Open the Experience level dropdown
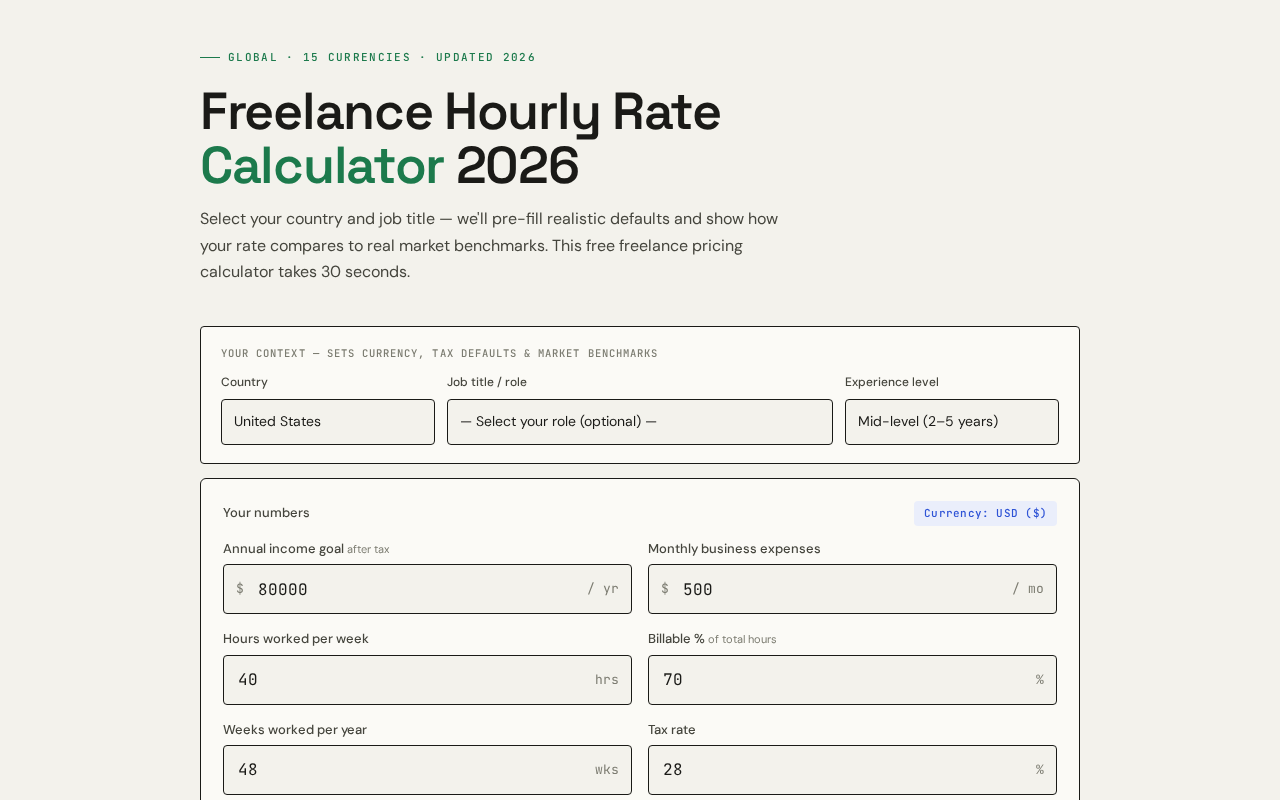The width and height of the screenshot is (1280, 800). click(952, 422)
